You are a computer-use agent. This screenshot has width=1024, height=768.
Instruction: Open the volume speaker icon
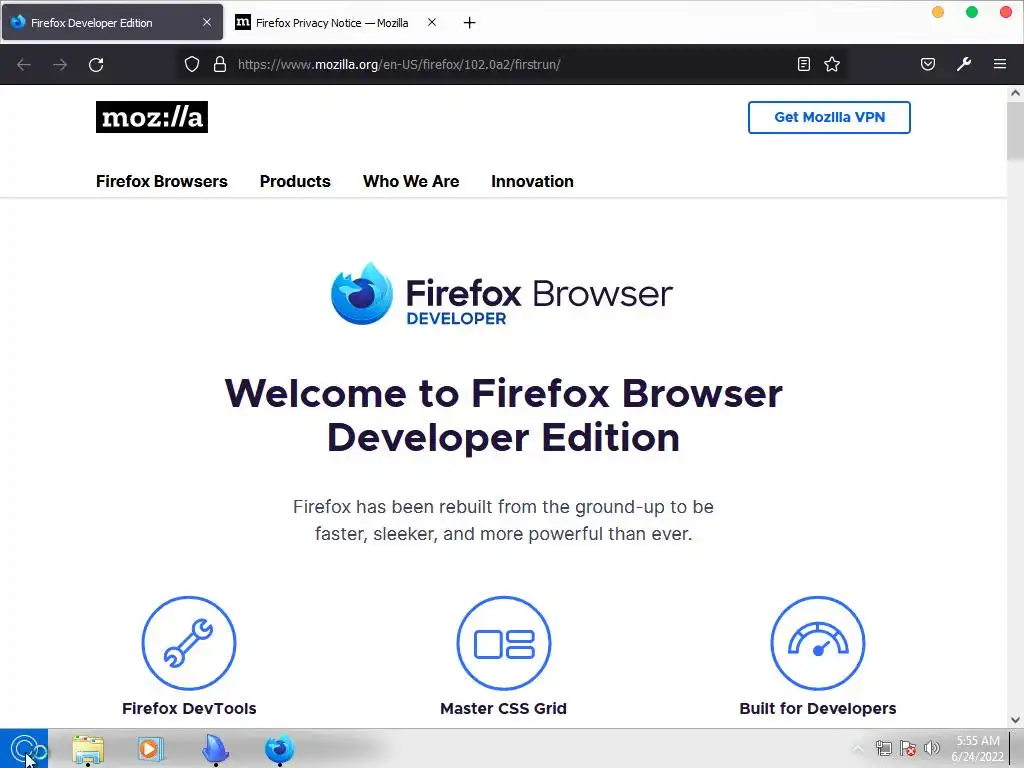(x=932, y=748)
